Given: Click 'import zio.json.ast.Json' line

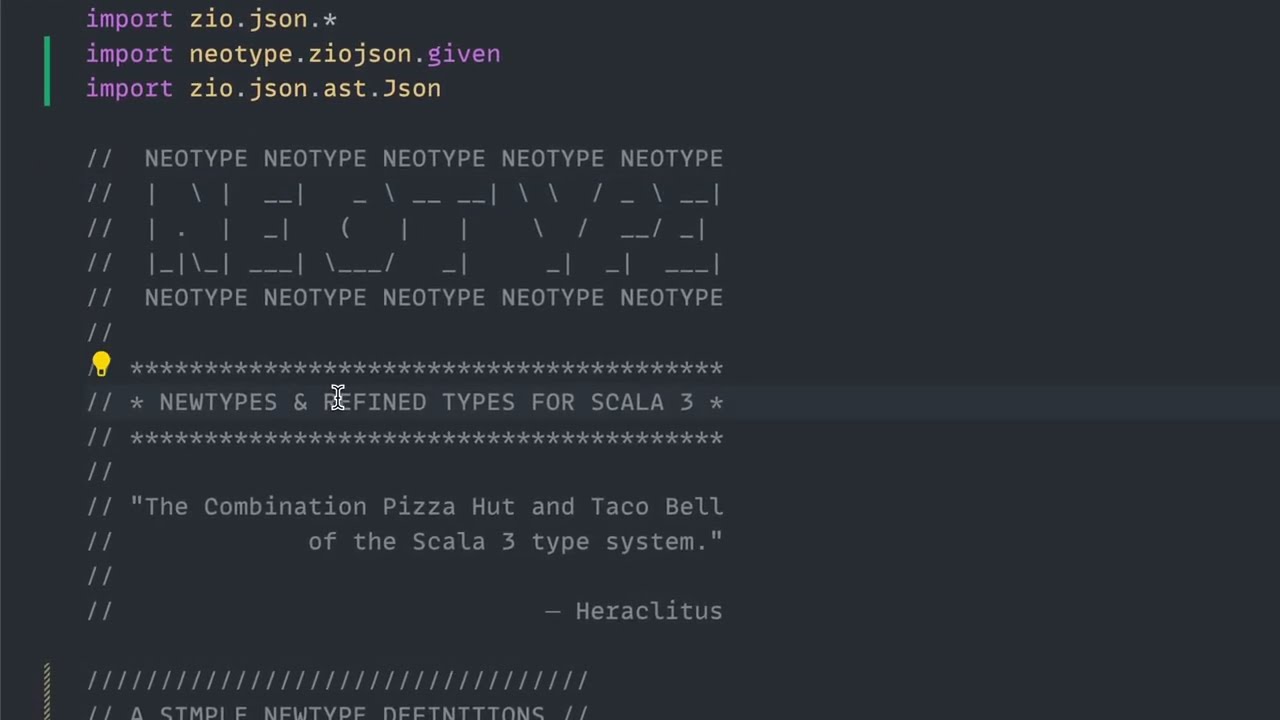Looking at the screenshot, I should 263,89.
